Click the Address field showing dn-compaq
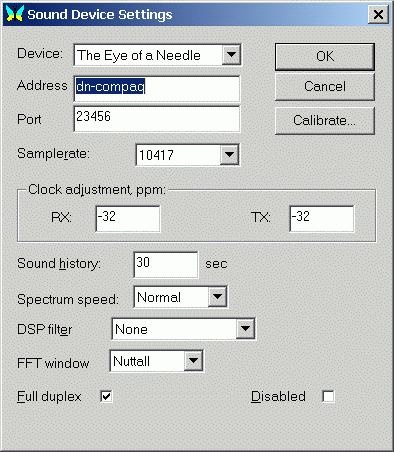Screen dimensions: 394x452 point(157,88)
